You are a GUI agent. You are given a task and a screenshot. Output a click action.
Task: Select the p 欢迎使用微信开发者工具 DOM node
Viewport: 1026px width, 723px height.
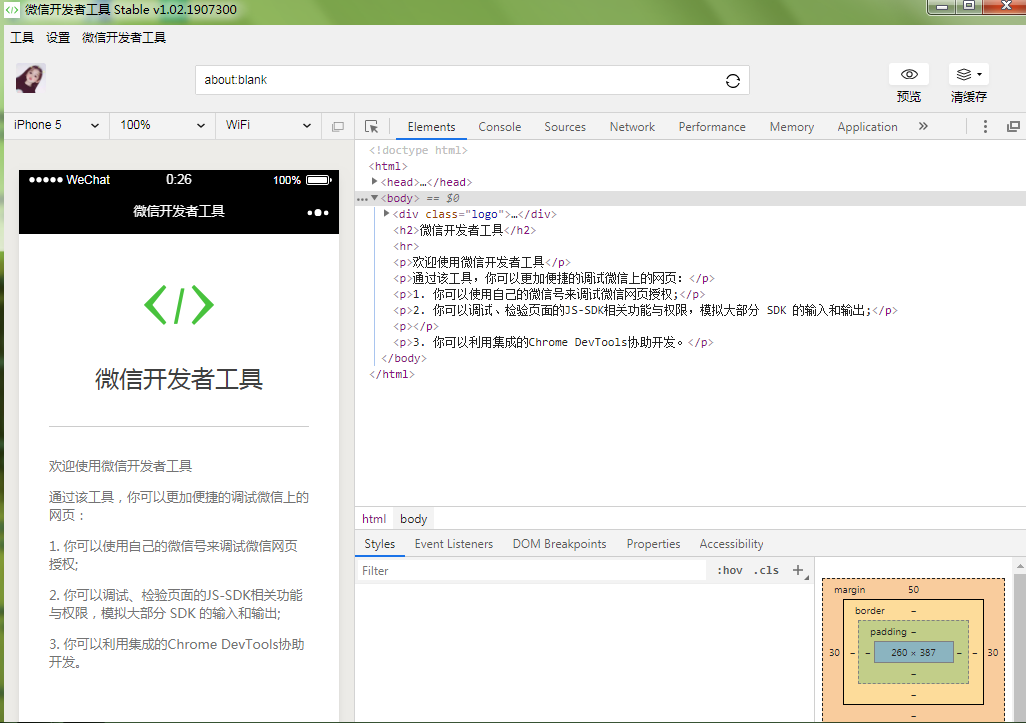(482, 262)
